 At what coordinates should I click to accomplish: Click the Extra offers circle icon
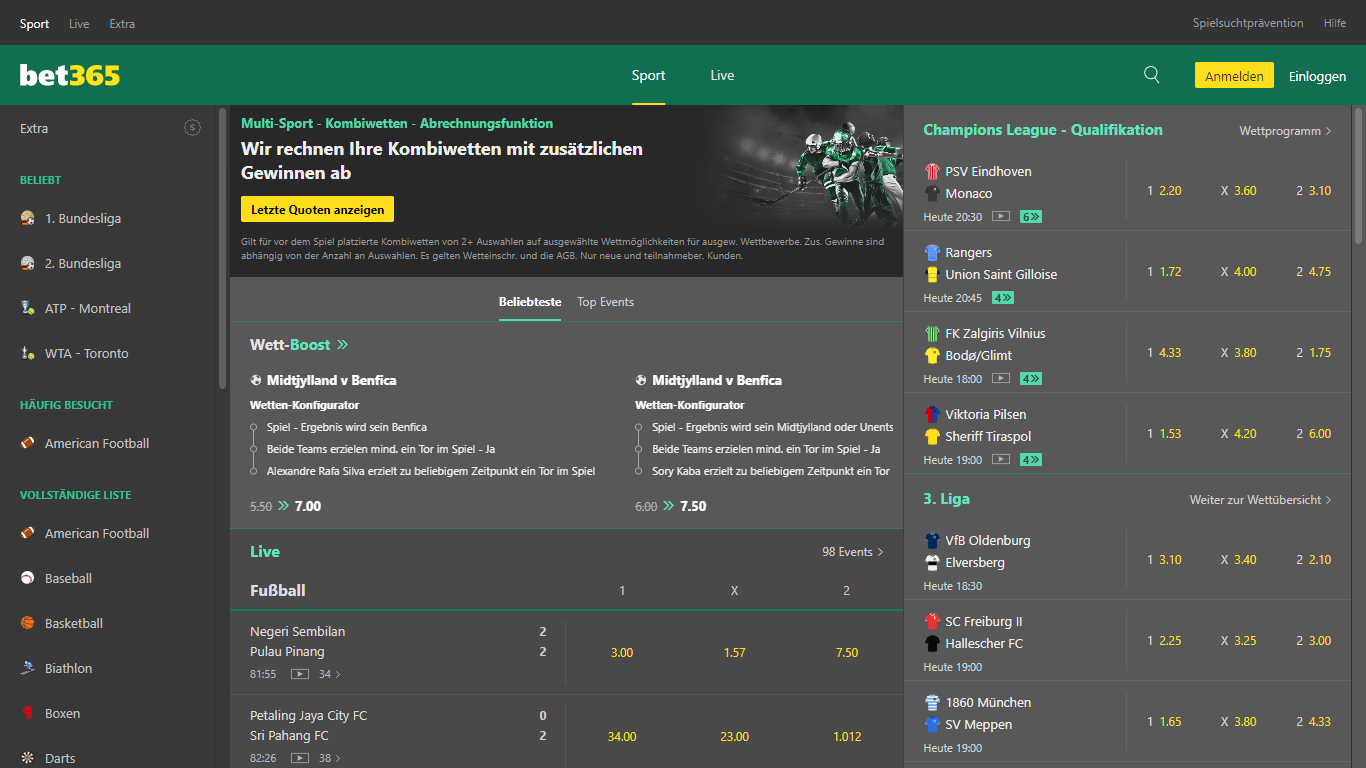click(193, 128)
